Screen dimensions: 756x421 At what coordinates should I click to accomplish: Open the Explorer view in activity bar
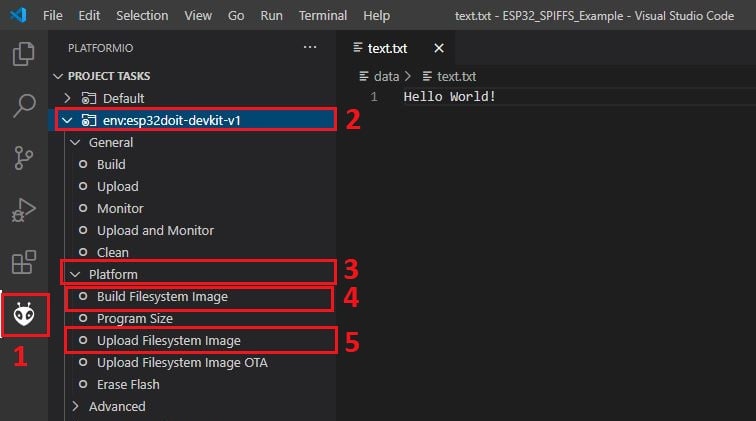coord(23,54)
